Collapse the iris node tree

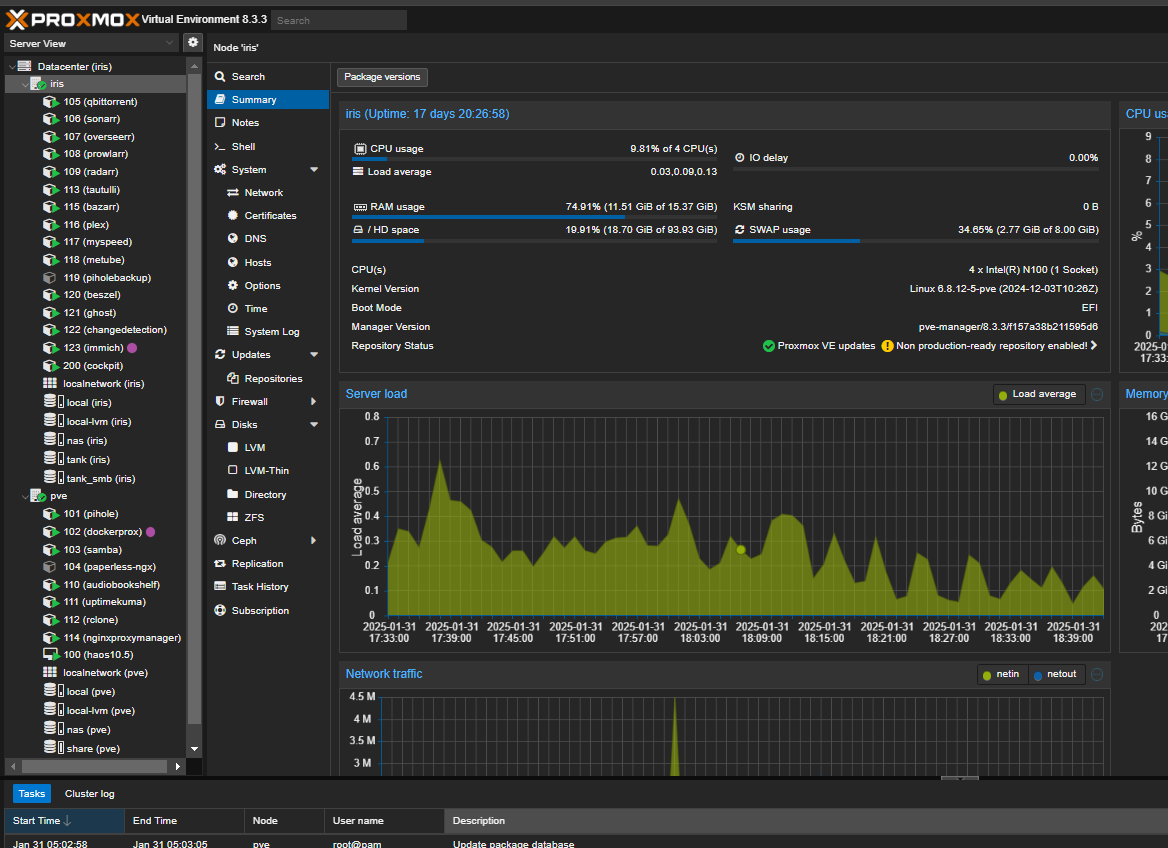tap(25, 83)
